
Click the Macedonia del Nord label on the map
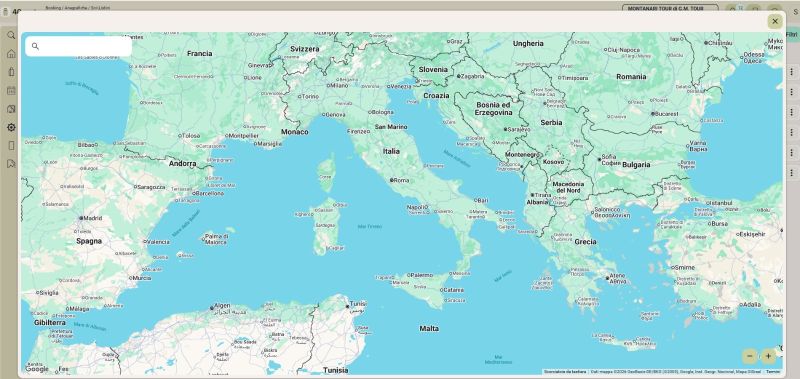point(568,187)
